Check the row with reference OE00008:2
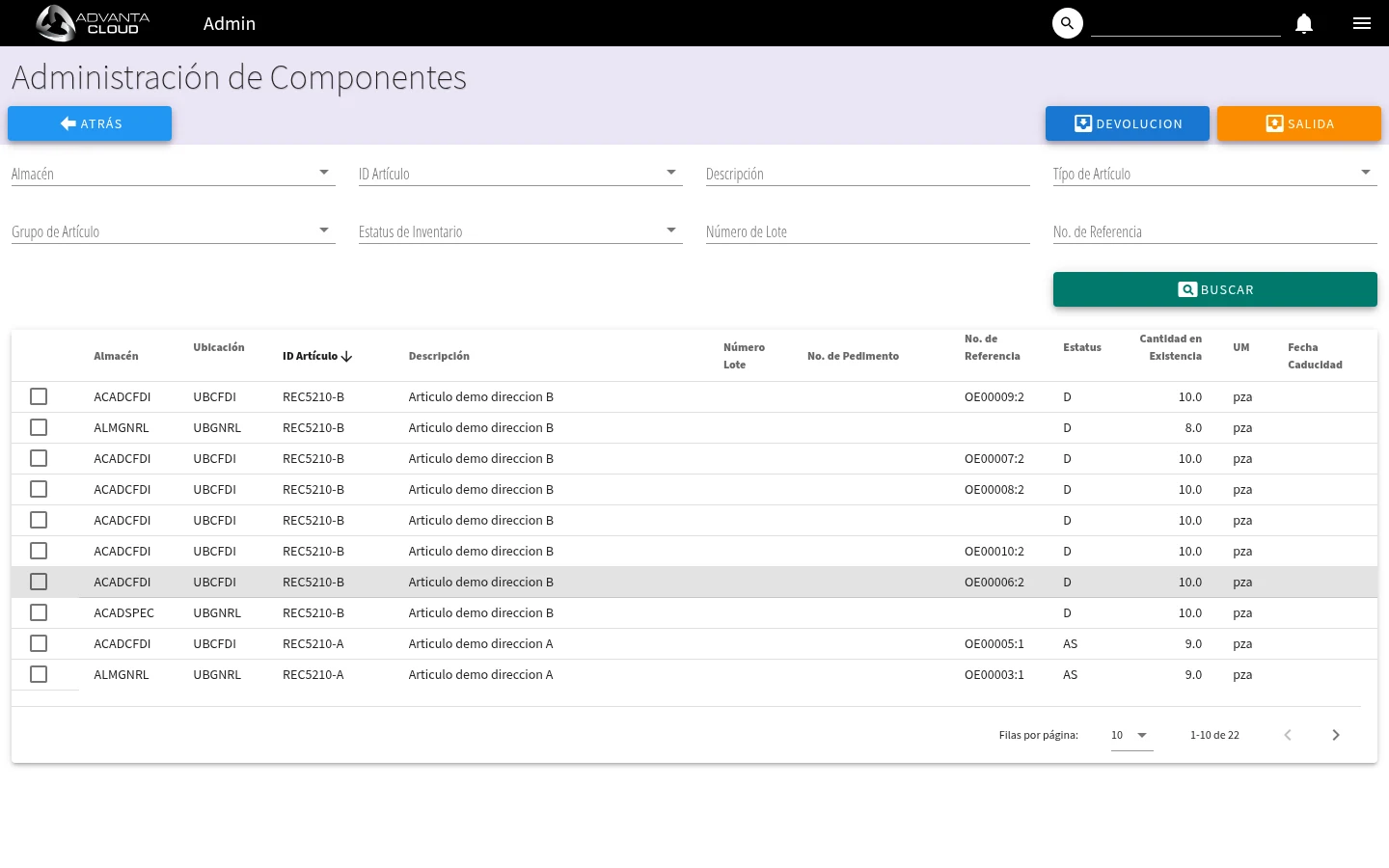Viewport: 1389px width, 868px height. pos(39,489)
